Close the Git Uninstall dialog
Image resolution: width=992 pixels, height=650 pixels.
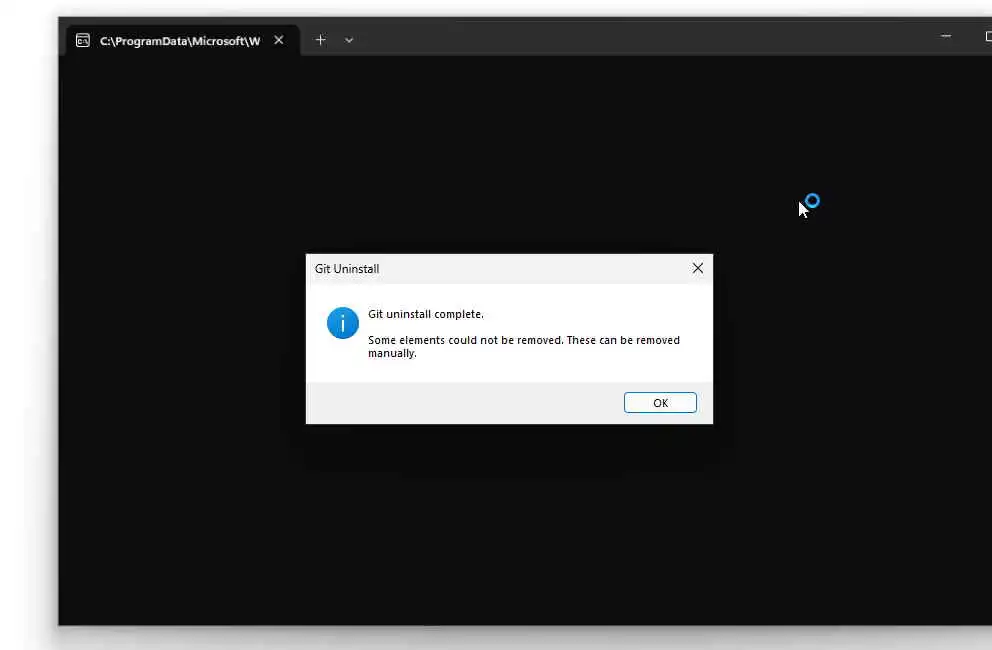click(x=697, y=268)
